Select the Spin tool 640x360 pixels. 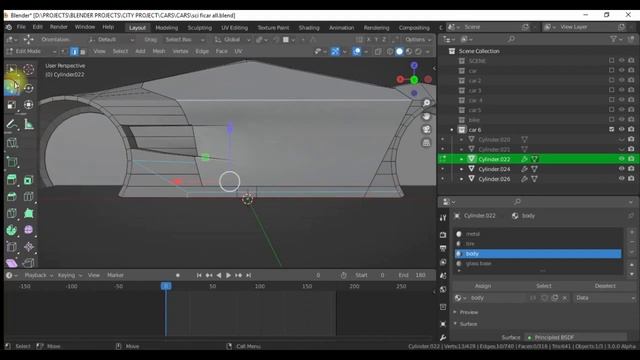point(11,230)
